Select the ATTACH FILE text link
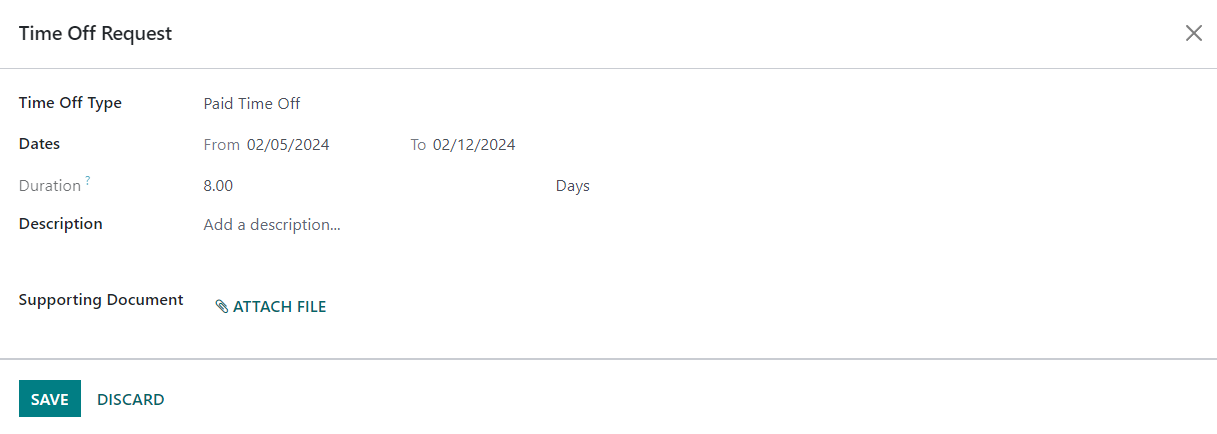 pyautogui.click(x=280, y=307)
